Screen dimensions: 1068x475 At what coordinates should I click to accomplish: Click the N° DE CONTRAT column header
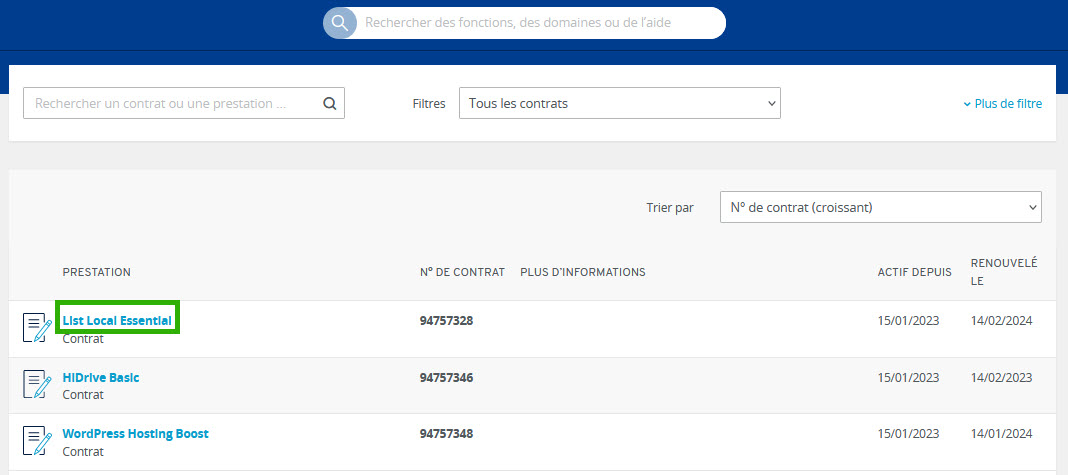[462, 272]
